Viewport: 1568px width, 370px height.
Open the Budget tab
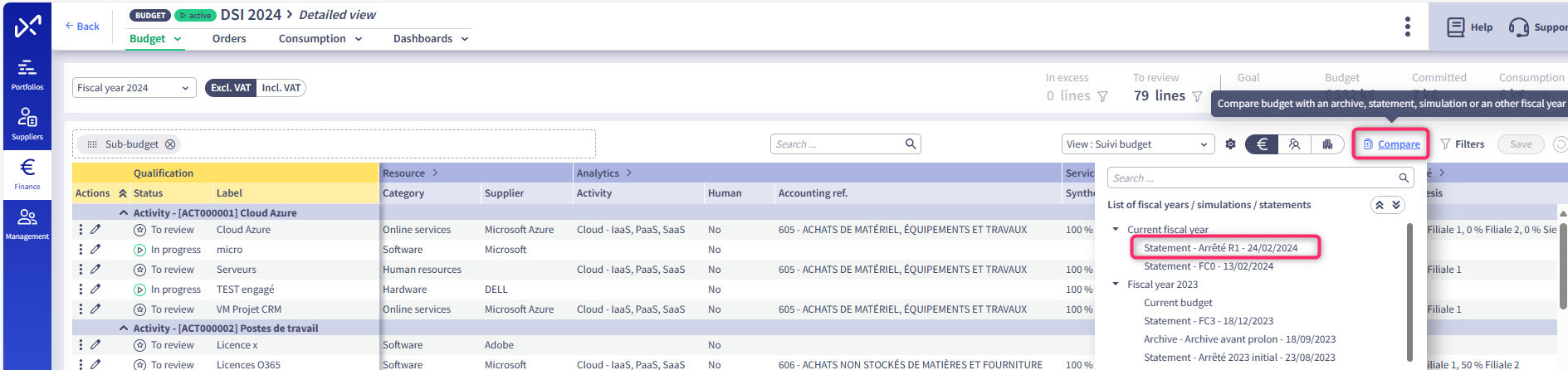coord(155,39)
